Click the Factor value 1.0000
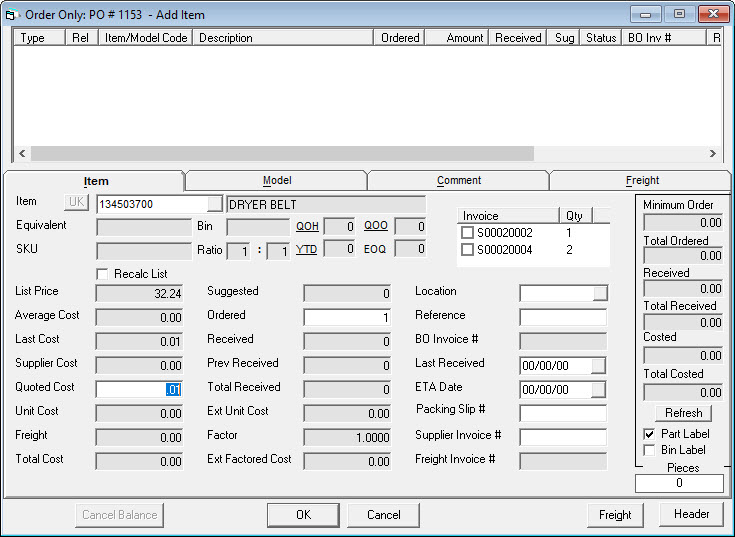The height and width of the screenshot is (537, 735). (347, 437)
